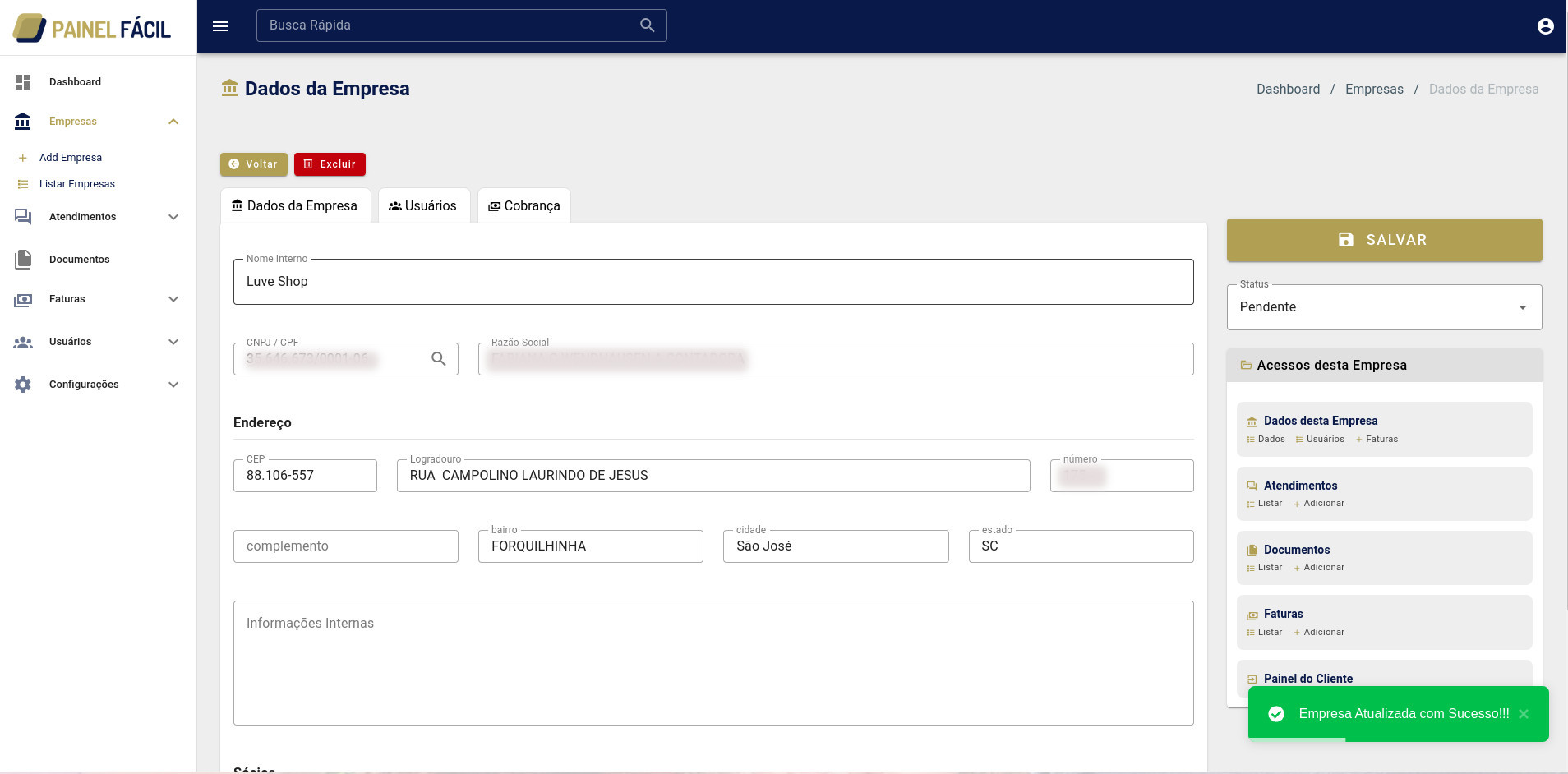Open the Dados desta Empresa access link
Image resolution: width=1568 pixels, height=774 pixels.
tap(1321, 421)
